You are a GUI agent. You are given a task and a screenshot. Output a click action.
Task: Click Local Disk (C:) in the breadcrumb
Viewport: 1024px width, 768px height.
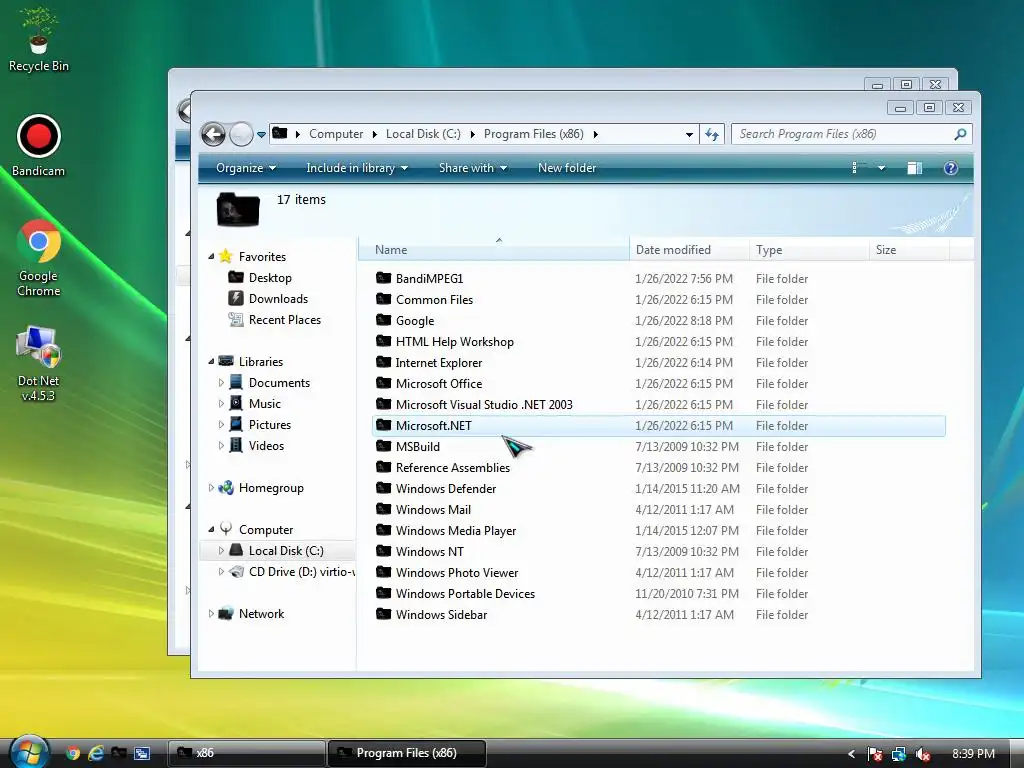point(423,134)
